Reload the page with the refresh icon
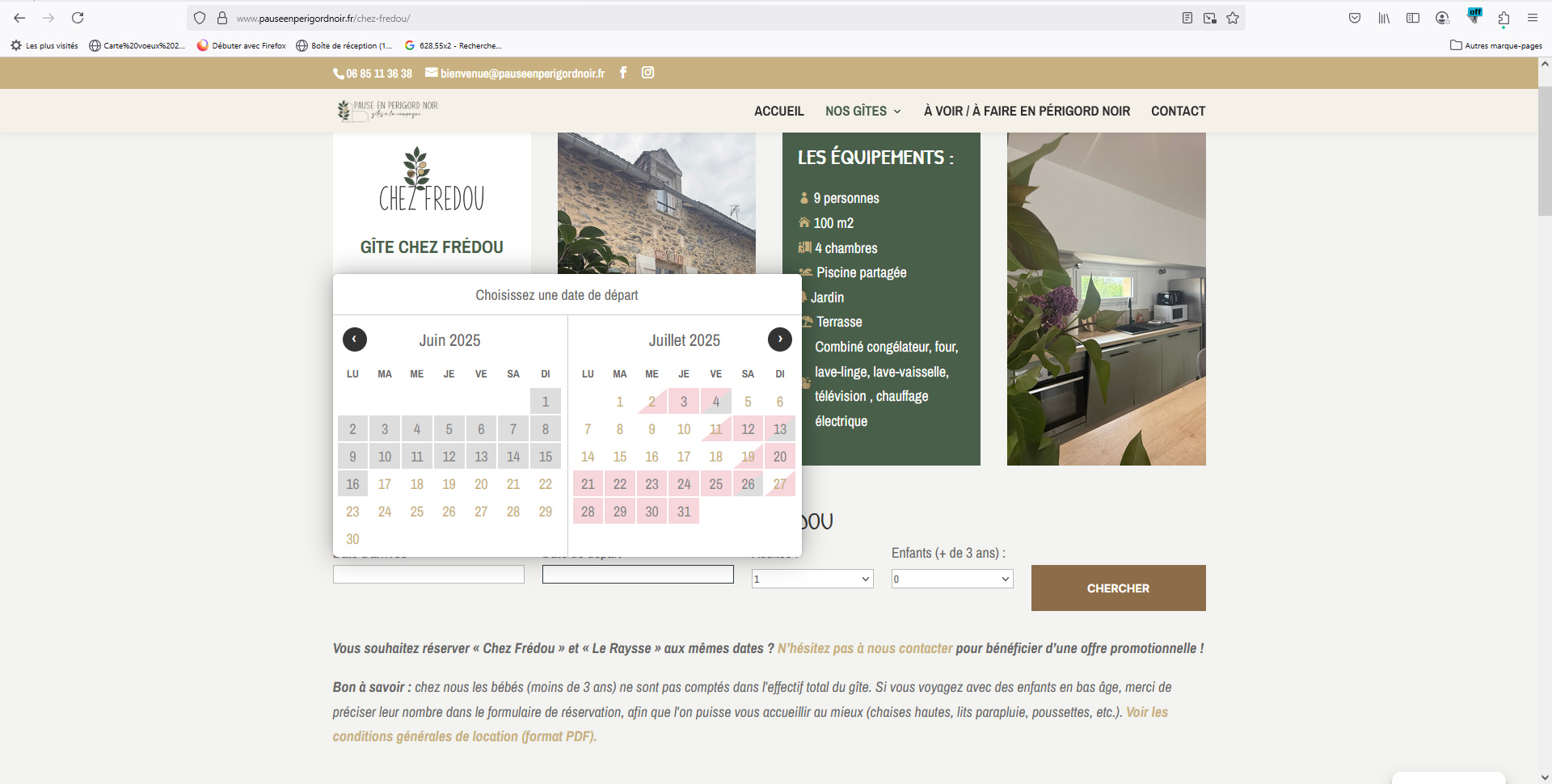The height and width of the screenshot is (784, 1552). 78,18
